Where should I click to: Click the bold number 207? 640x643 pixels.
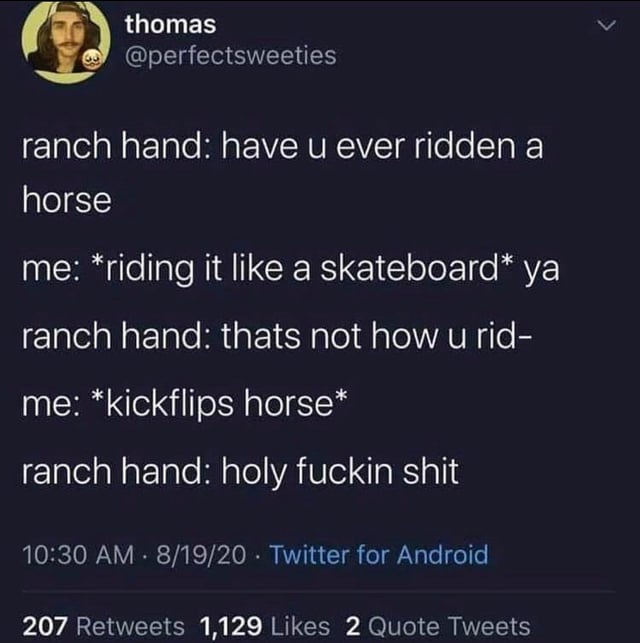coord(45,627)
